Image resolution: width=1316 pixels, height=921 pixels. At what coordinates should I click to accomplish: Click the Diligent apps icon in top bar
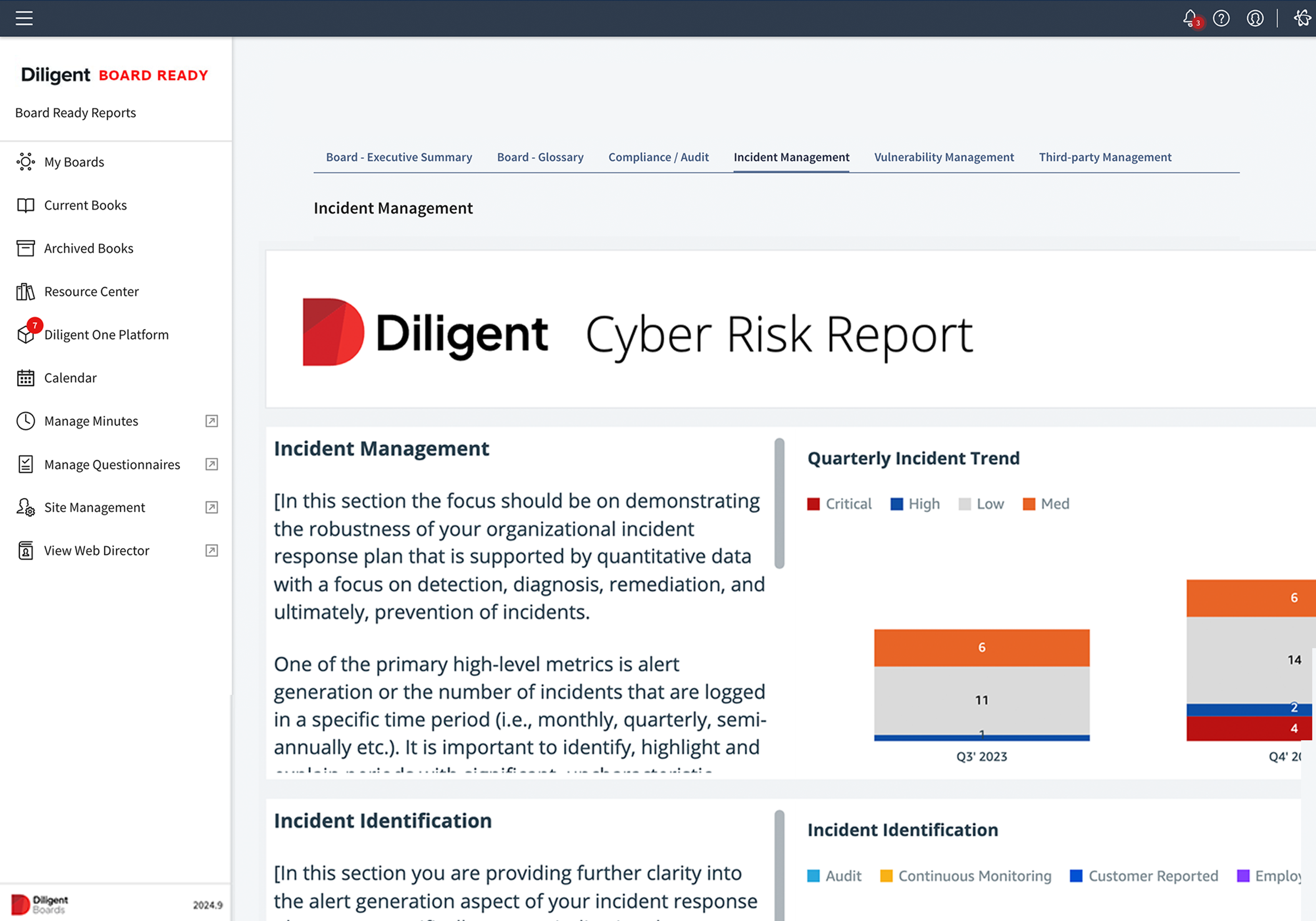pyautogui.click(x=1302, y=19)
